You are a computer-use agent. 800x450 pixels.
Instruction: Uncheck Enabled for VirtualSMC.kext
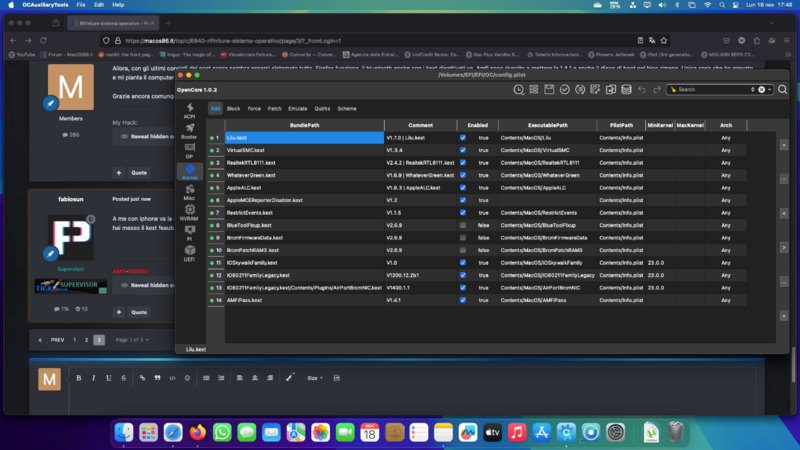[x=463, y=150]
